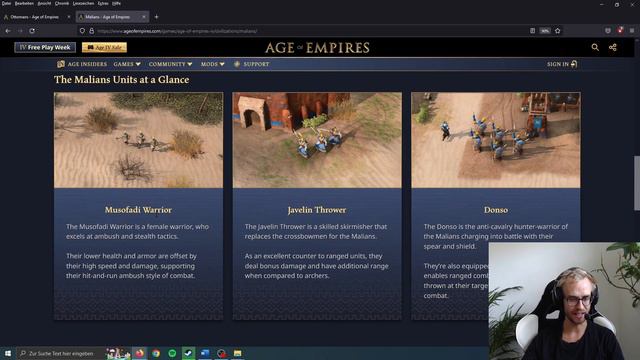Bookmark this page with the star icon
This screenshot has height=360, width=640.
coord(558,31)
